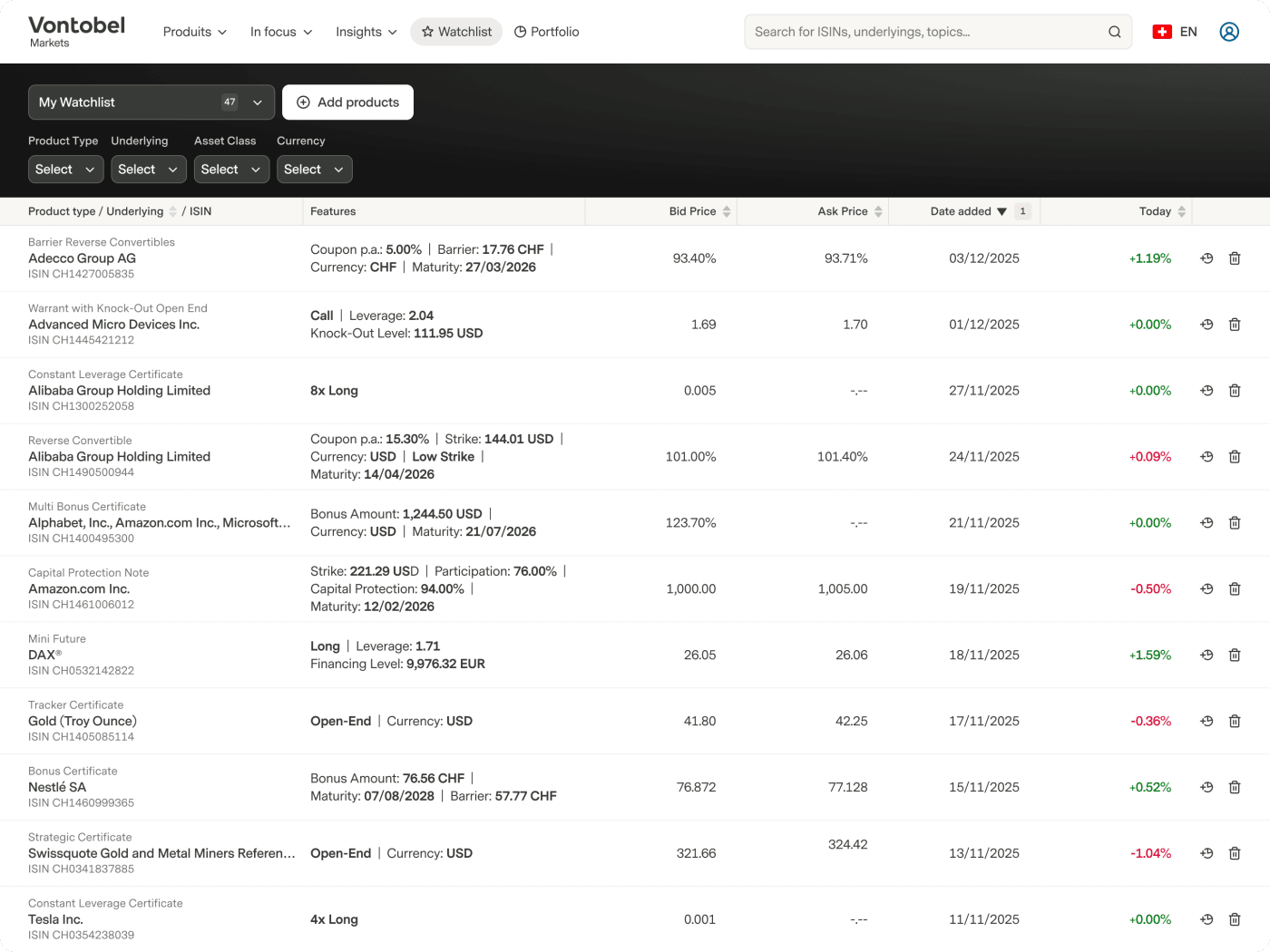Viewport: 1270px width, 952px height.
Task: Open the Watchlist tab
Action: click(456, 32)
